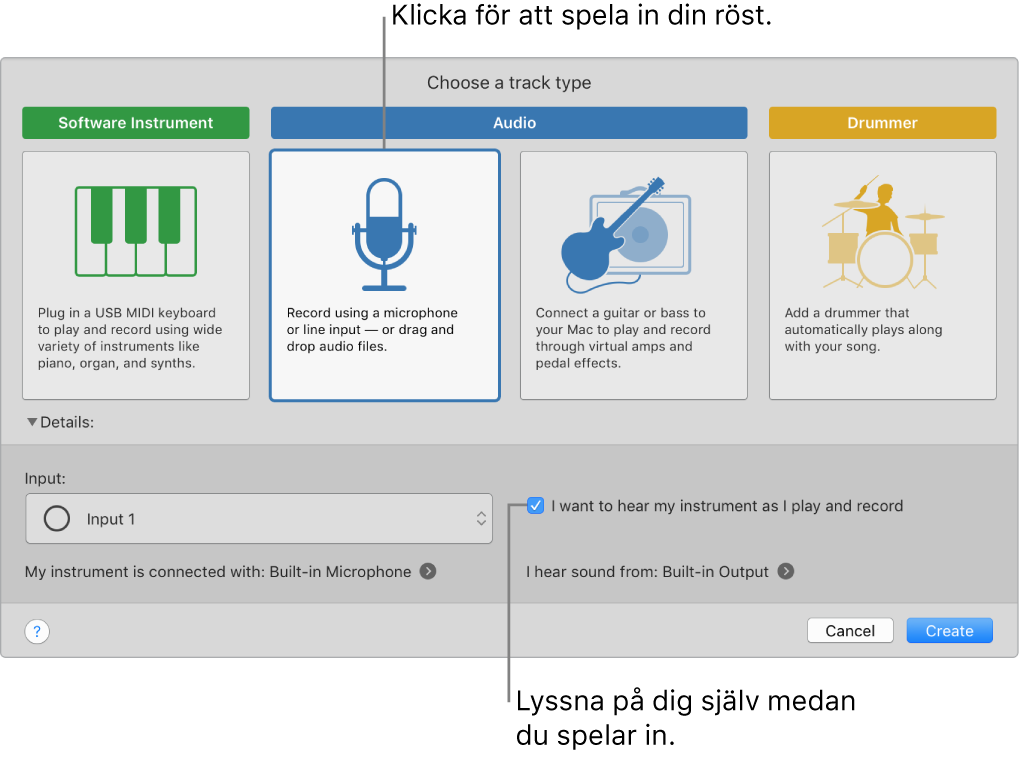Open the Help question mark icon
This screenshot has width=1021, height=758.
tap(36, 631)
